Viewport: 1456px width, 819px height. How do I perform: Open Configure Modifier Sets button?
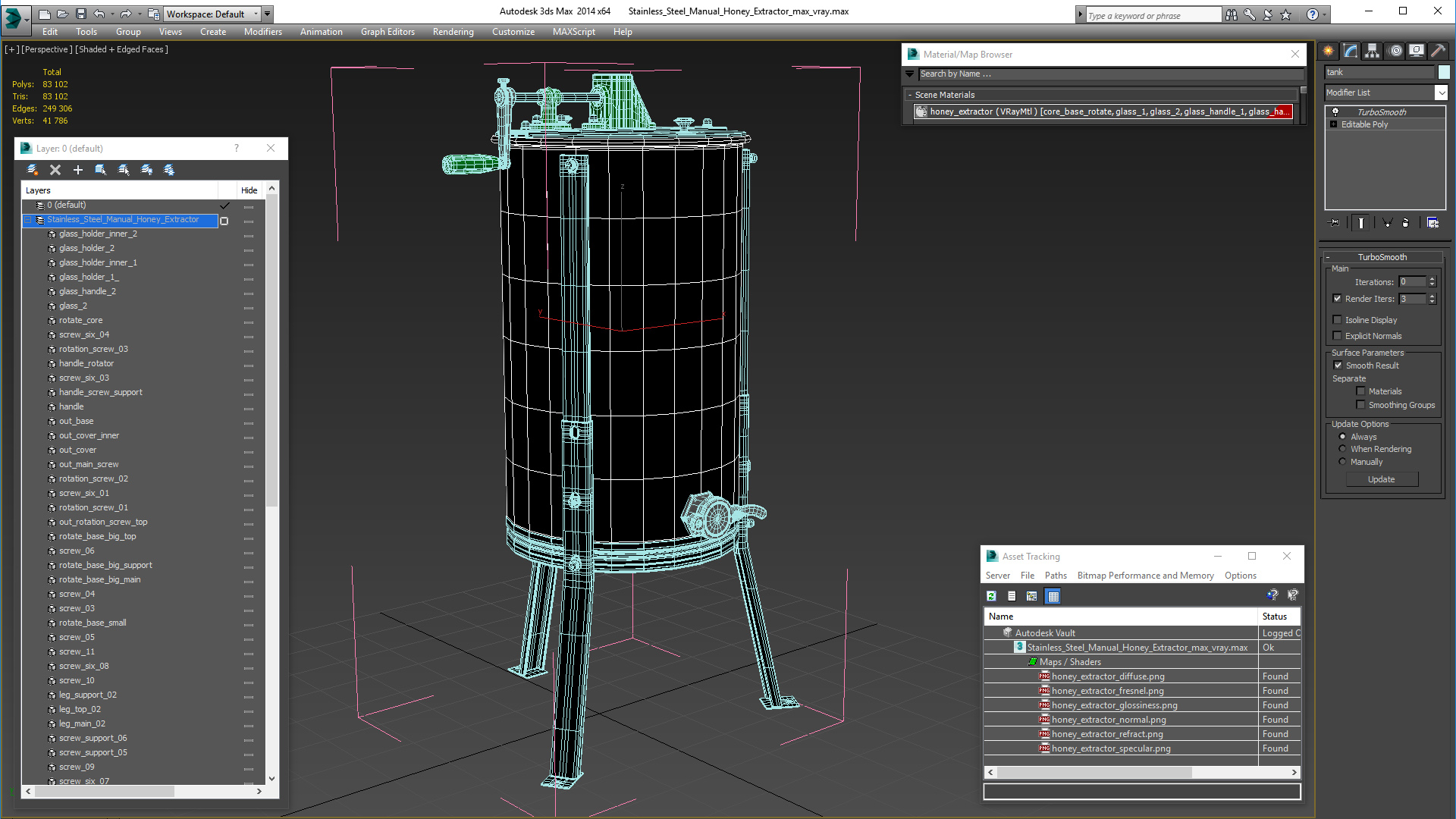1432,223
